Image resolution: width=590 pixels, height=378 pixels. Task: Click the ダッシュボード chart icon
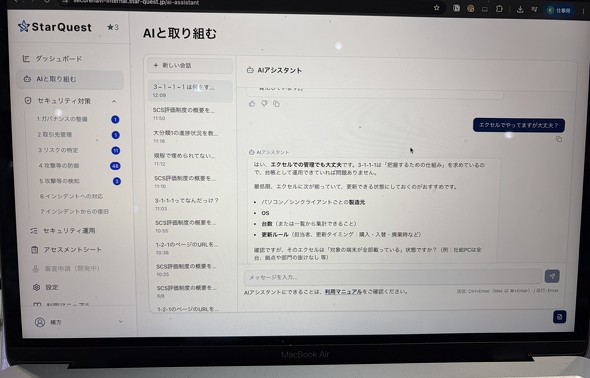26,59
